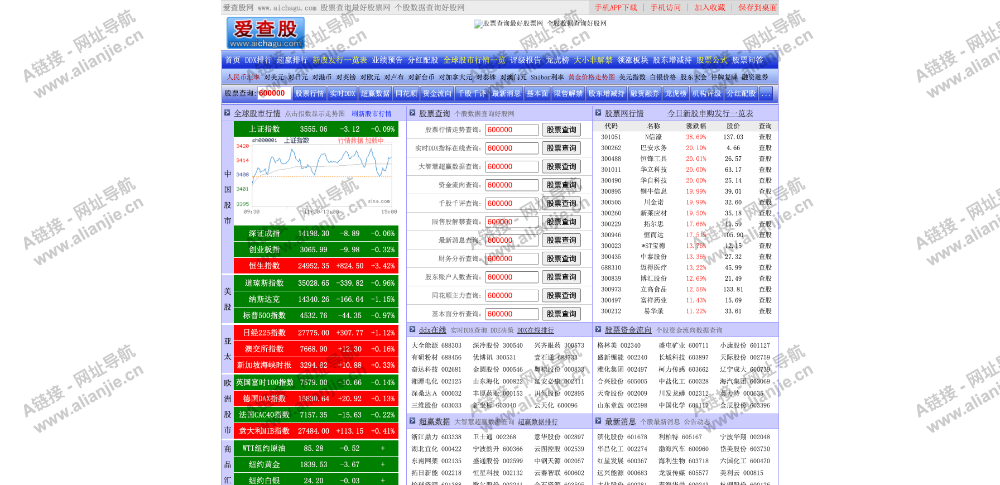Click DDX在线排行 link in ddx panel
The height and width of the screenshot is (485, 1000).
click(536, 330)
